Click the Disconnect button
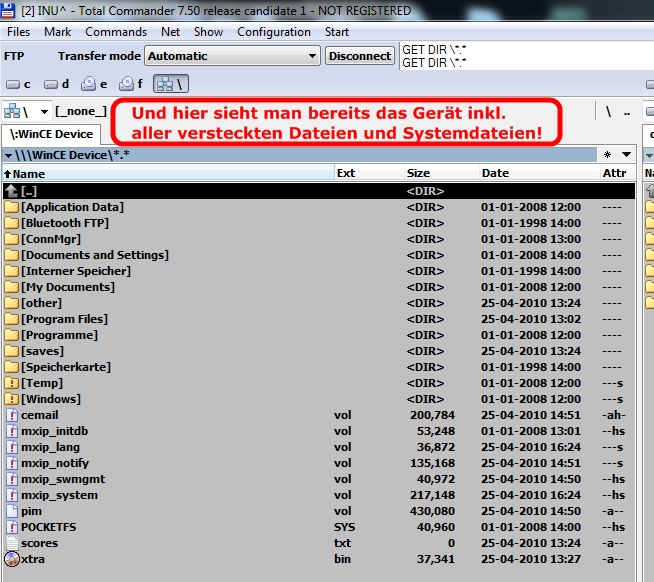Viewport: 654px width, 582px height. click(360, 56)
